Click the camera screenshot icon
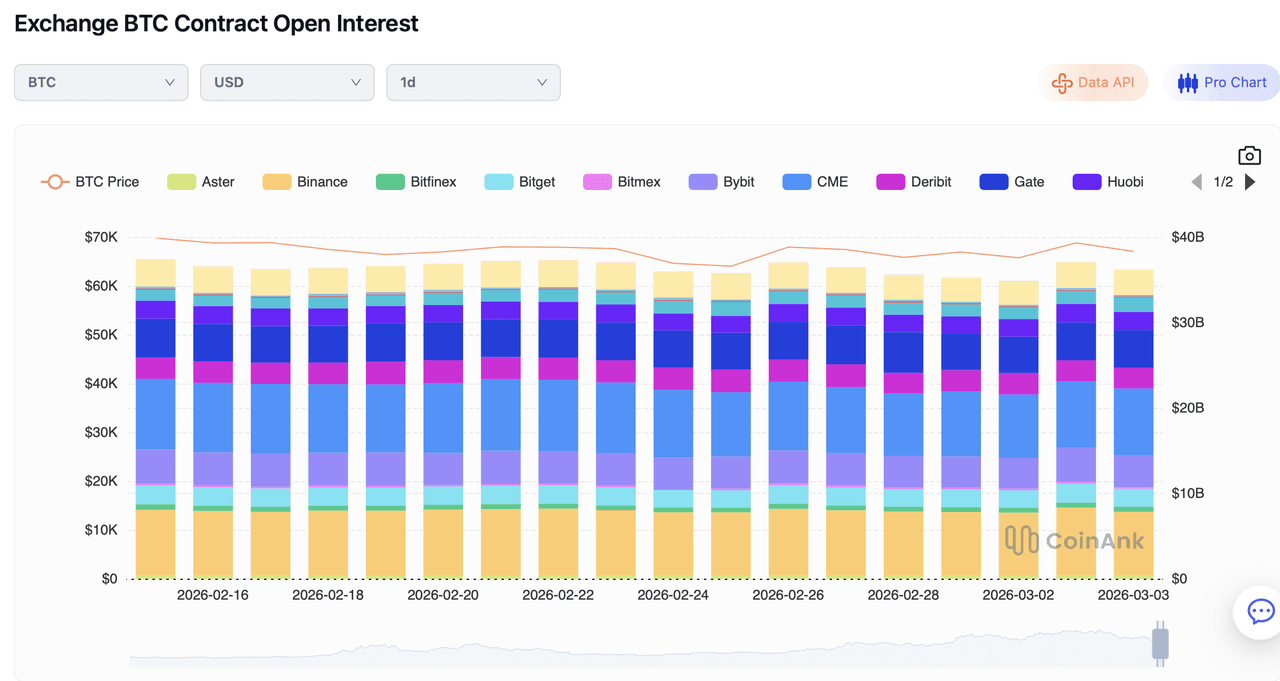The width and height of the screenshot is (1280, 681). click(x=1249, y=155)
